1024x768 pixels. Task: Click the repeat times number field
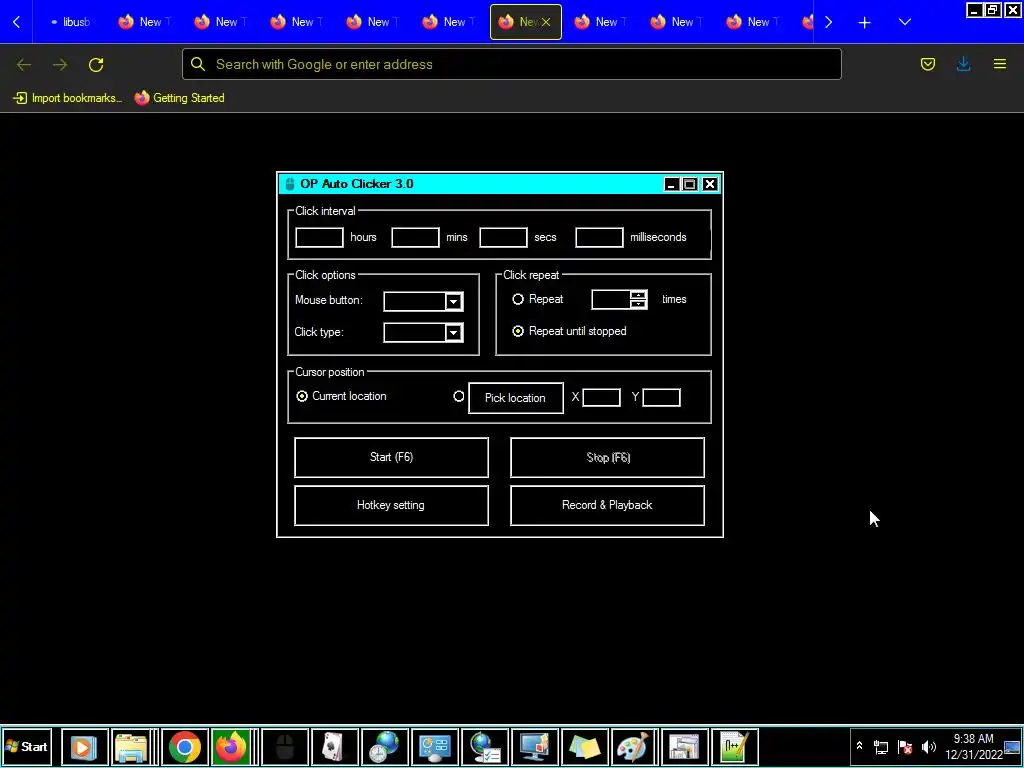(611, 300)
